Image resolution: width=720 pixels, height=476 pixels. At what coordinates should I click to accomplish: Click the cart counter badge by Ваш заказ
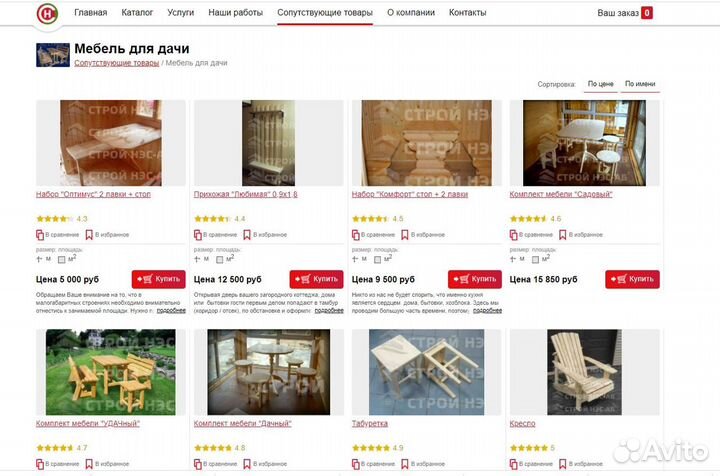[x=647, y=13]
